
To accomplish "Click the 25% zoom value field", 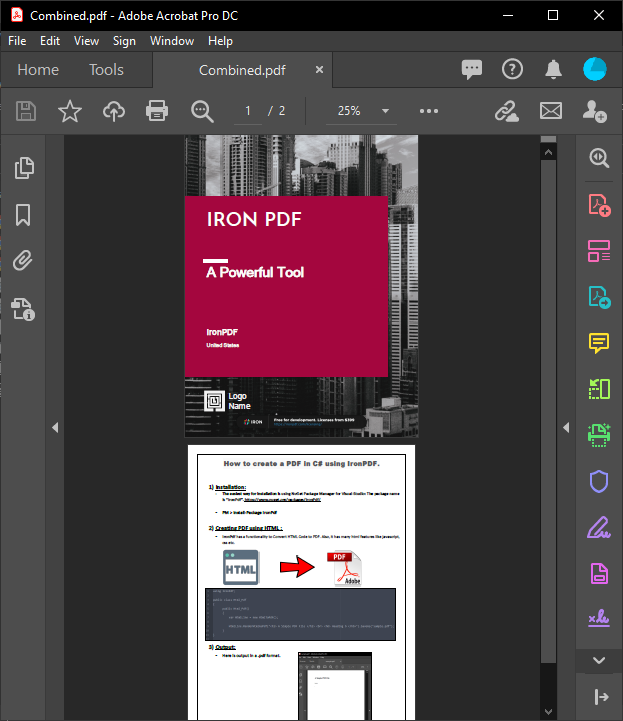I will pos(349,111).
